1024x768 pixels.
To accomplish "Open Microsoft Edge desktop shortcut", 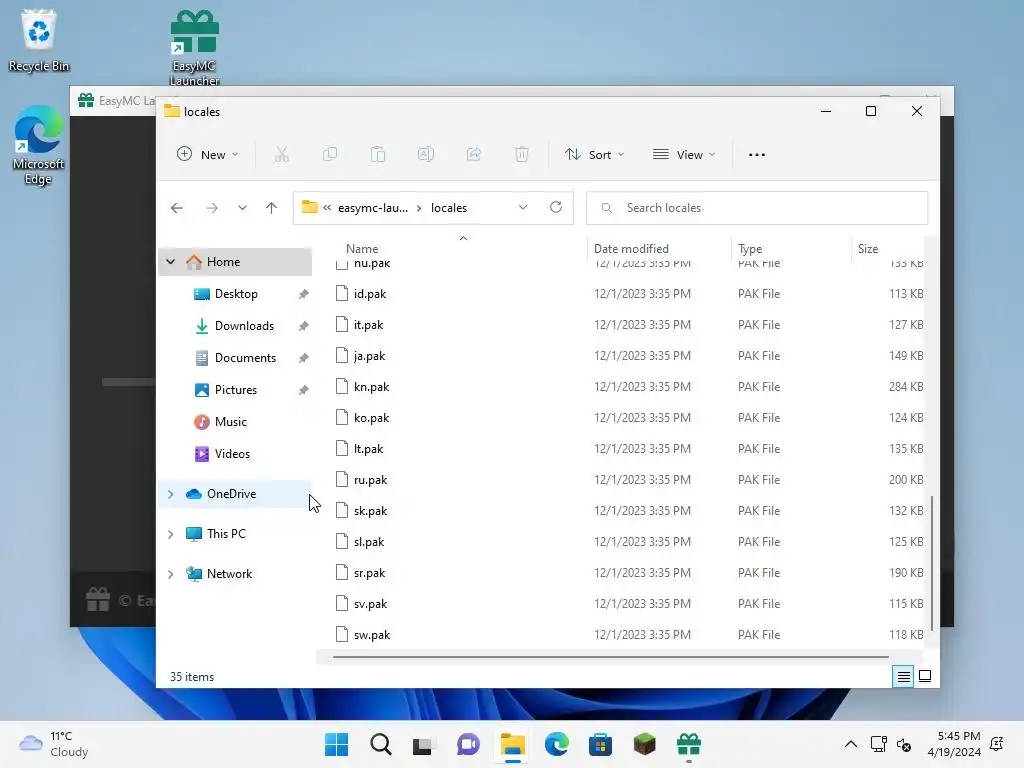I will pos(38,146).
